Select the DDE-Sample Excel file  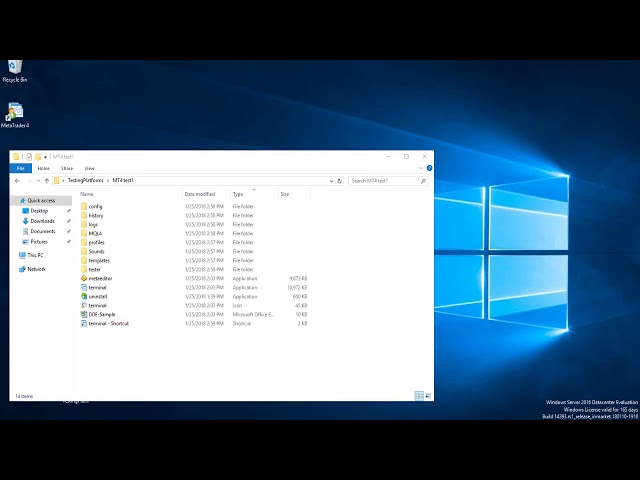tap(101, 314)
